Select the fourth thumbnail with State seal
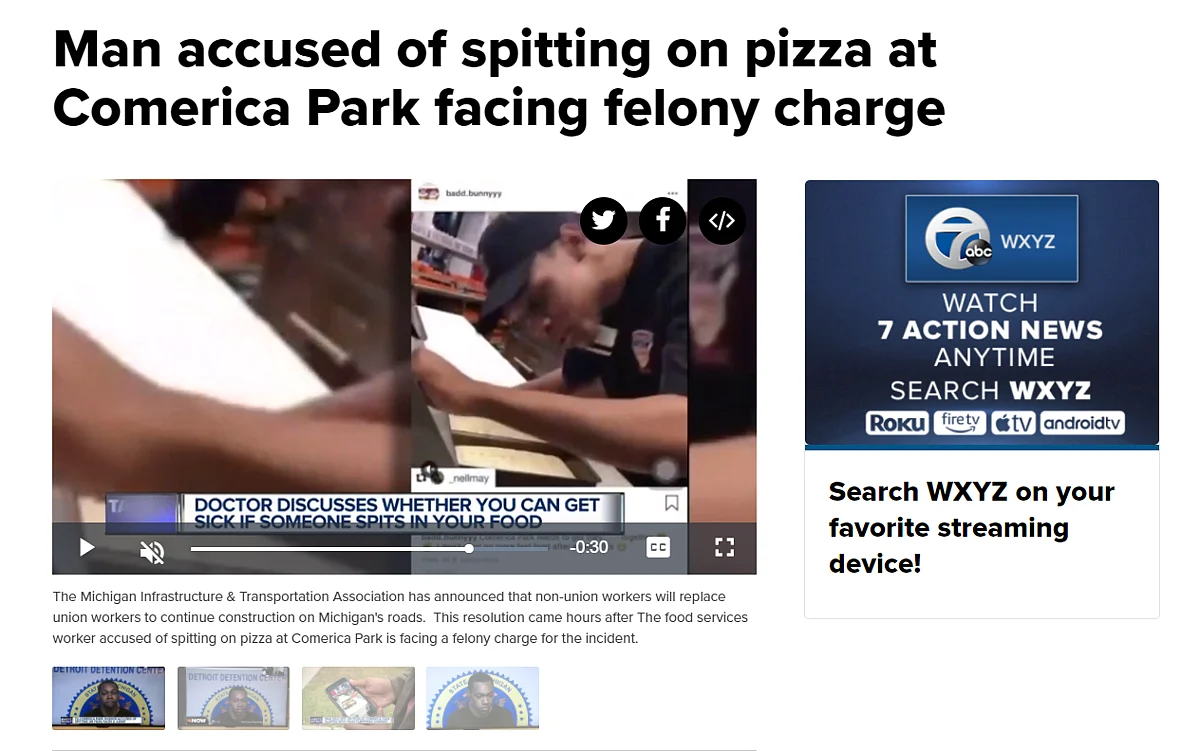 (482, 698)
